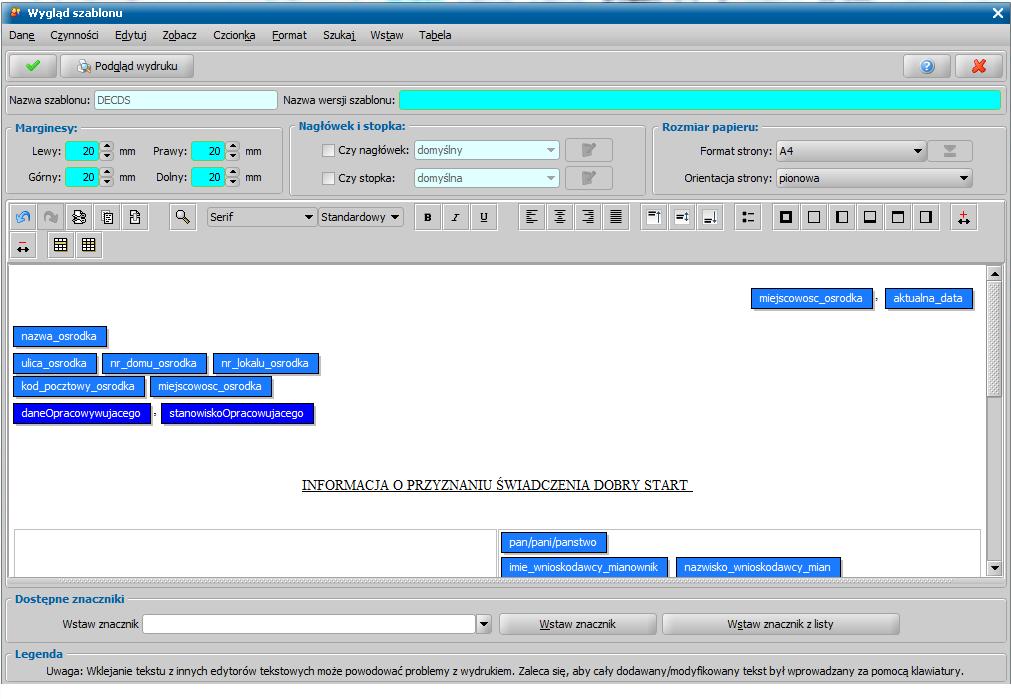Click the Wstaw znacznik input field
Viewport: 1011px width, 699px height.
click(309, 624)
